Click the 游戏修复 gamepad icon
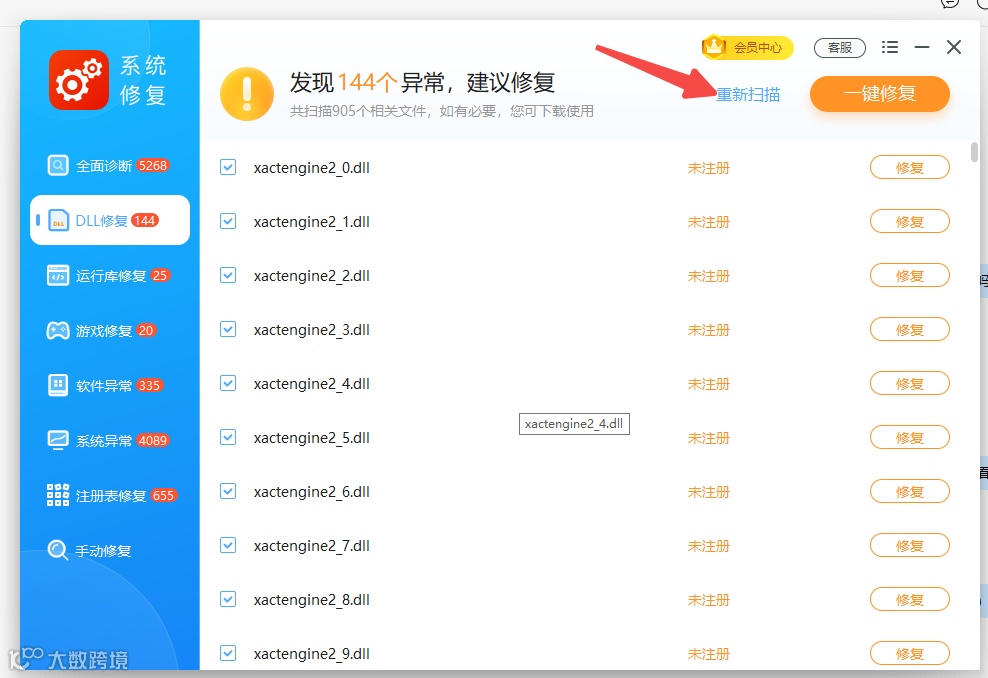The width and height of the screenshot is (988, 678). coord(58,331)
